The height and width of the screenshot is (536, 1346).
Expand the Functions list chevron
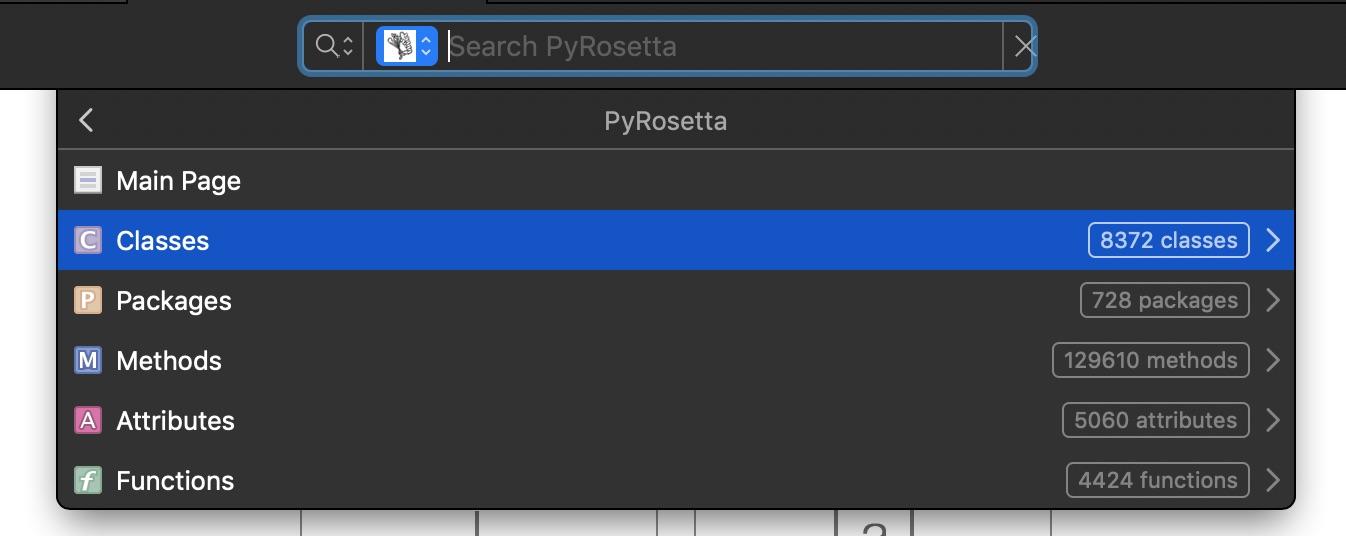click(x=1273, y=480)
